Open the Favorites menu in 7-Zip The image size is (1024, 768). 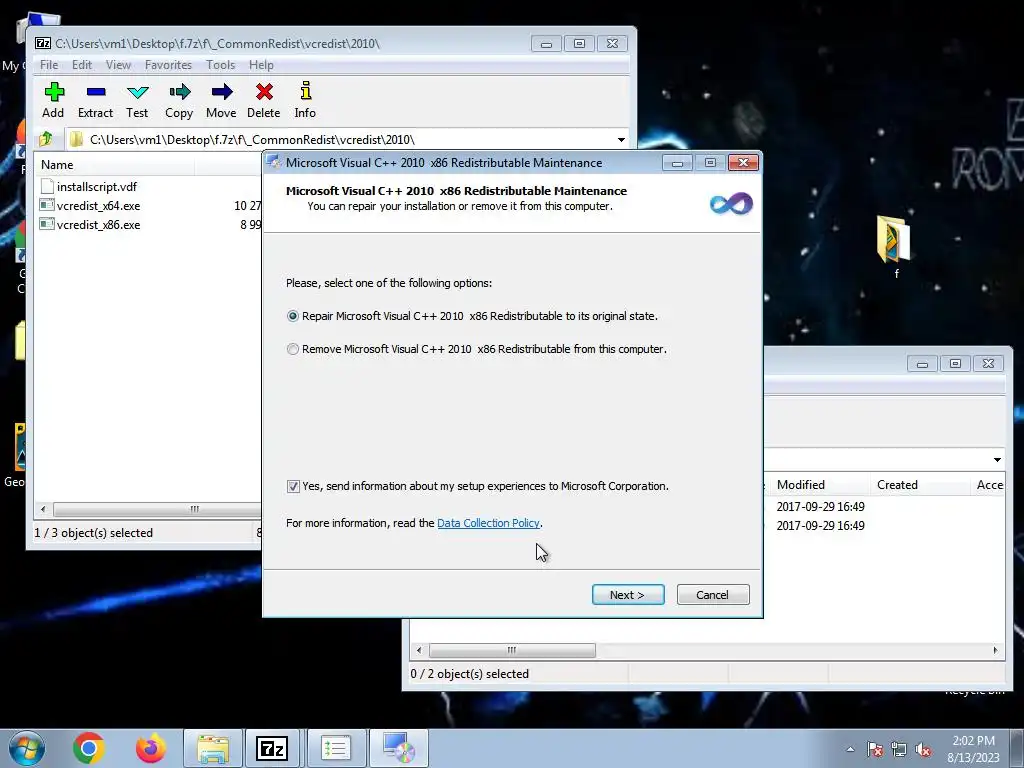(x=168, y=65)
